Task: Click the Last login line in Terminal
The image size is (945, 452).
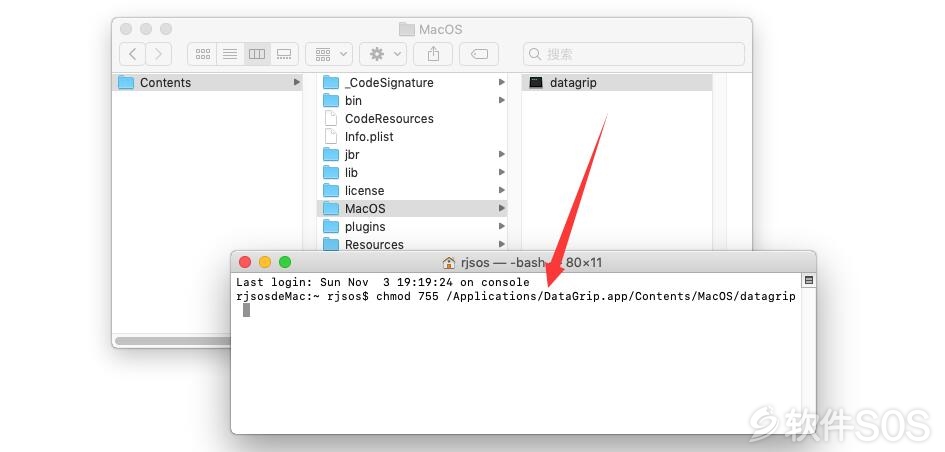Action: click(x=383, y=282)
